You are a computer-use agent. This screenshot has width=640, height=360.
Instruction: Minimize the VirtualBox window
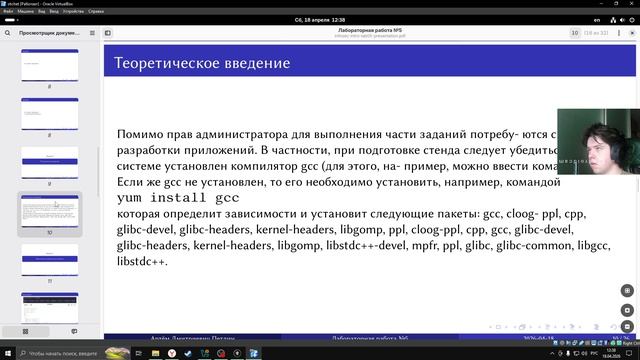pyautogui.click(x=601, y=4)
